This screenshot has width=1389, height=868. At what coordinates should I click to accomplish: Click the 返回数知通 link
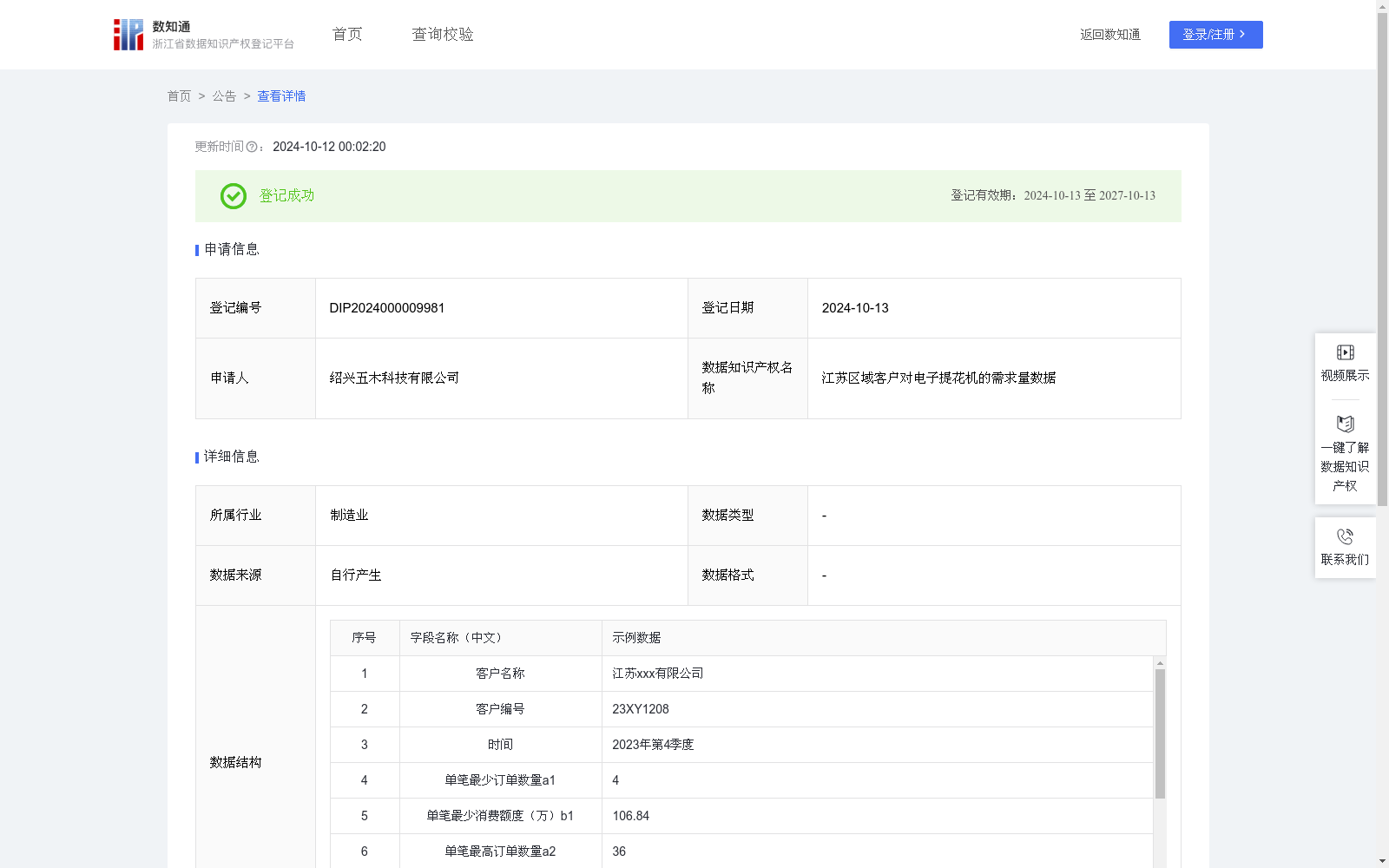click(x=1110, y=35)
